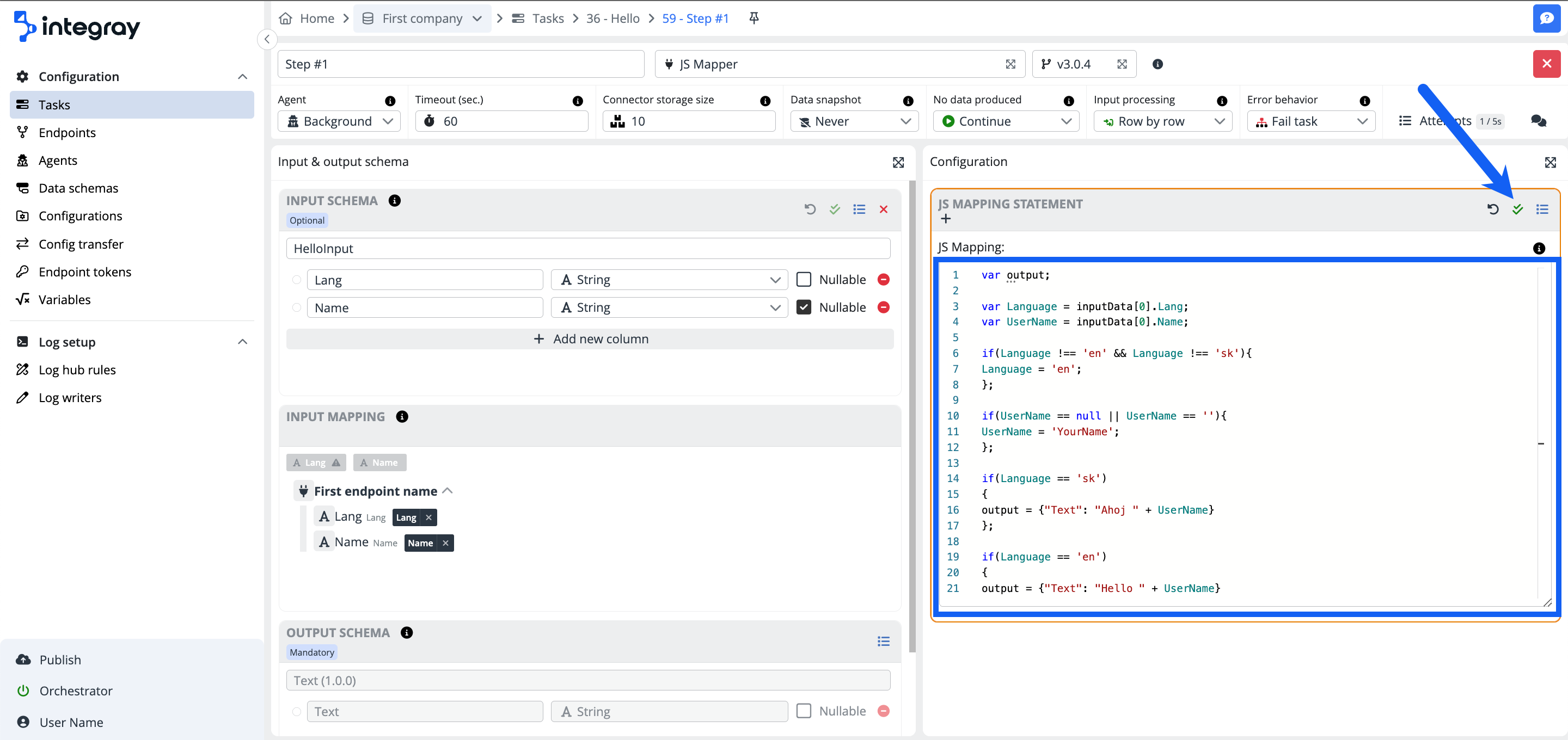Remove the input schema with red X
Viewport: 1568px width, 740px height.
tap(883, 209)
